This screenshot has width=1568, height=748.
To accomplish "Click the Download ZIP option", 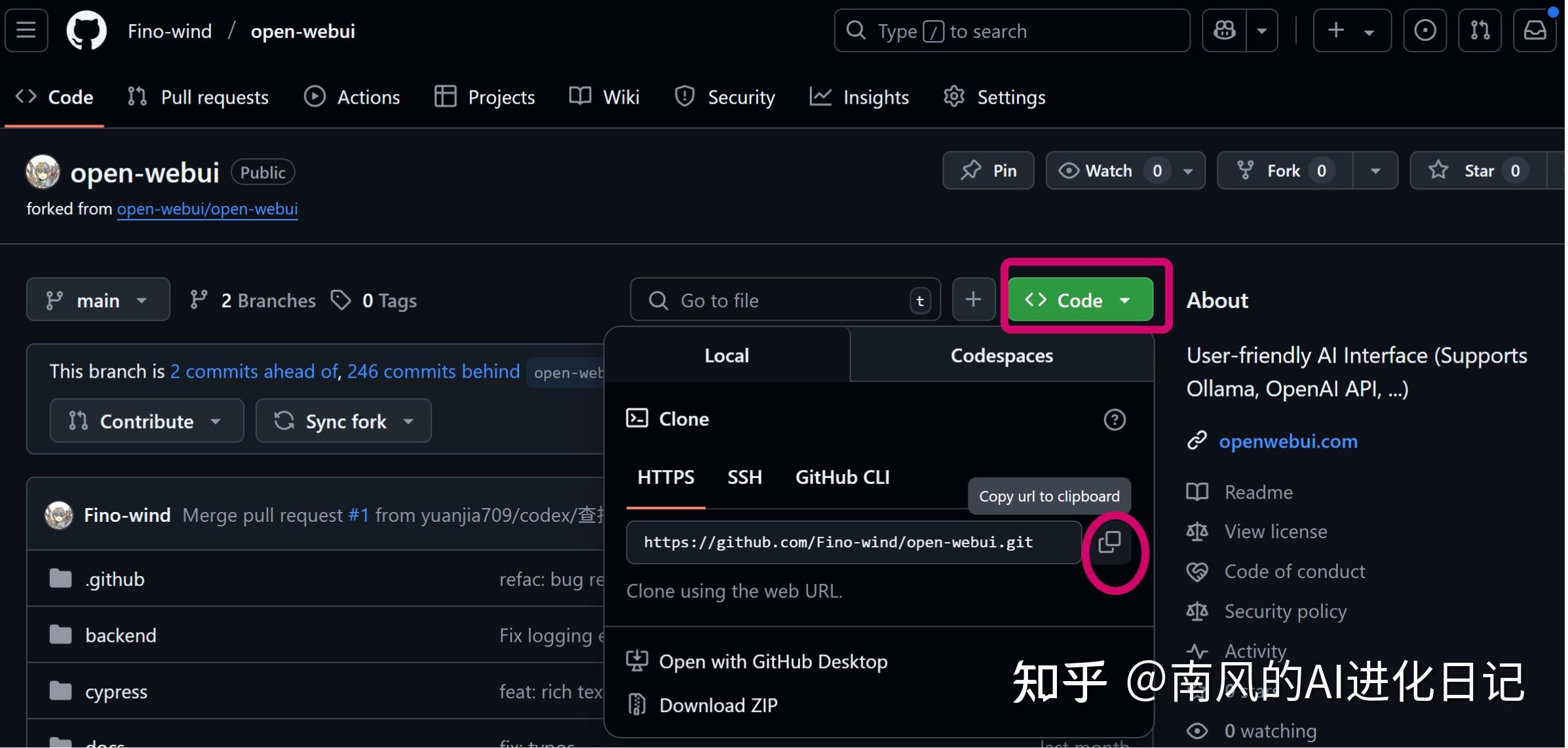I will click(x=717, y=704).
